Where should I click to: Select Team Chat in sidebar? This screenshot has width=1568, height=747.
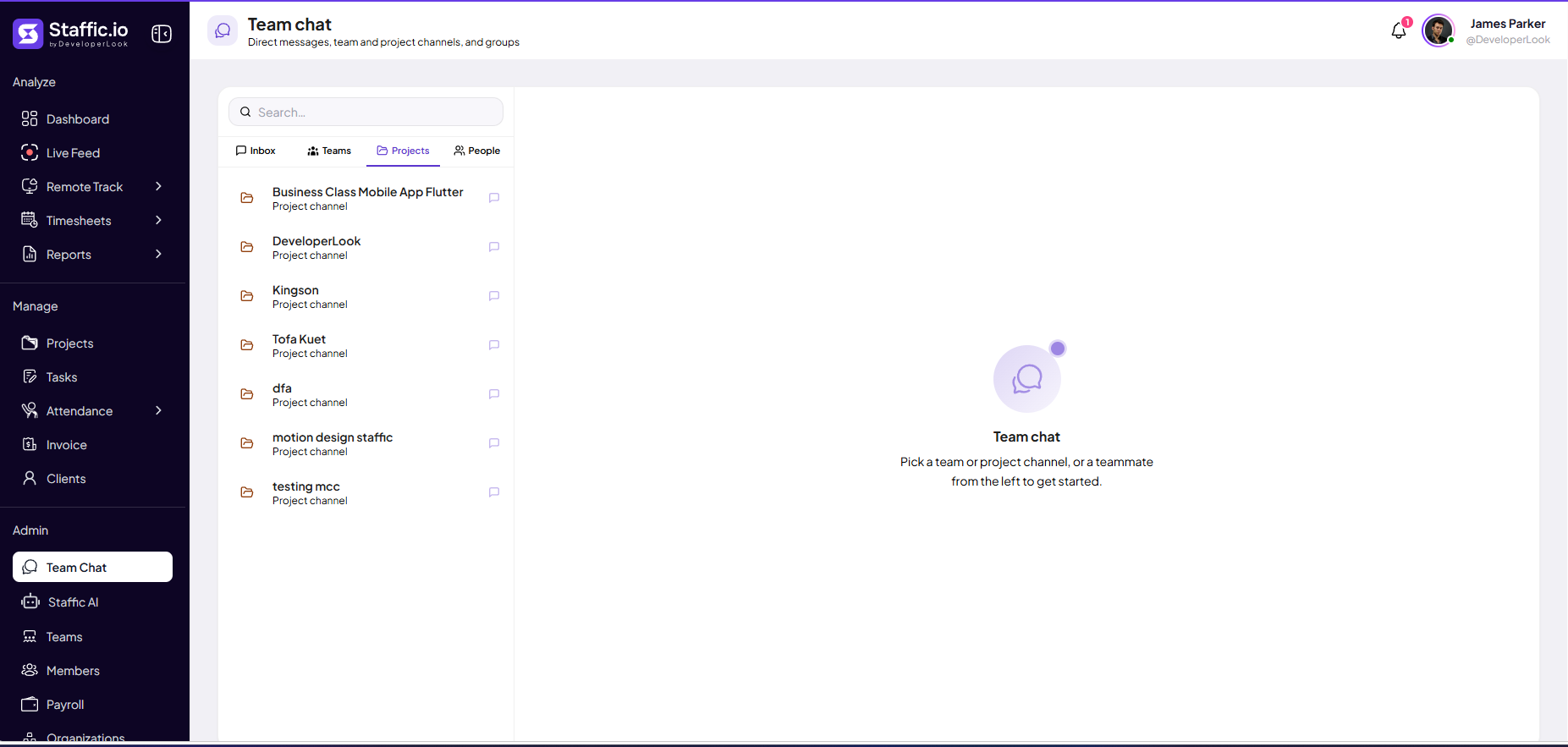tap(92, 567)
